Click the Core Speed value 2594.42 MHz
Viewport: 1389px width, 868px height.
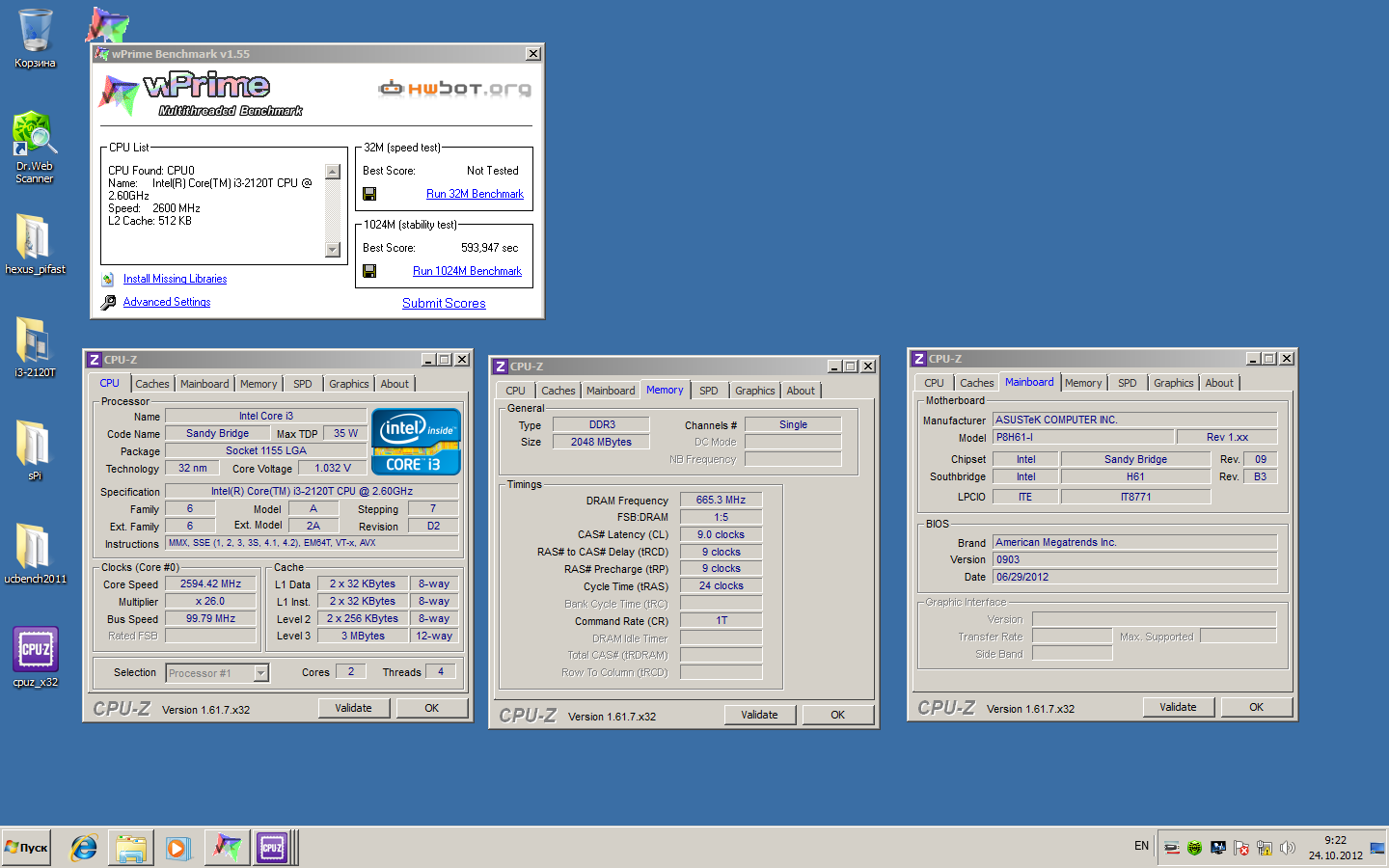210,583
